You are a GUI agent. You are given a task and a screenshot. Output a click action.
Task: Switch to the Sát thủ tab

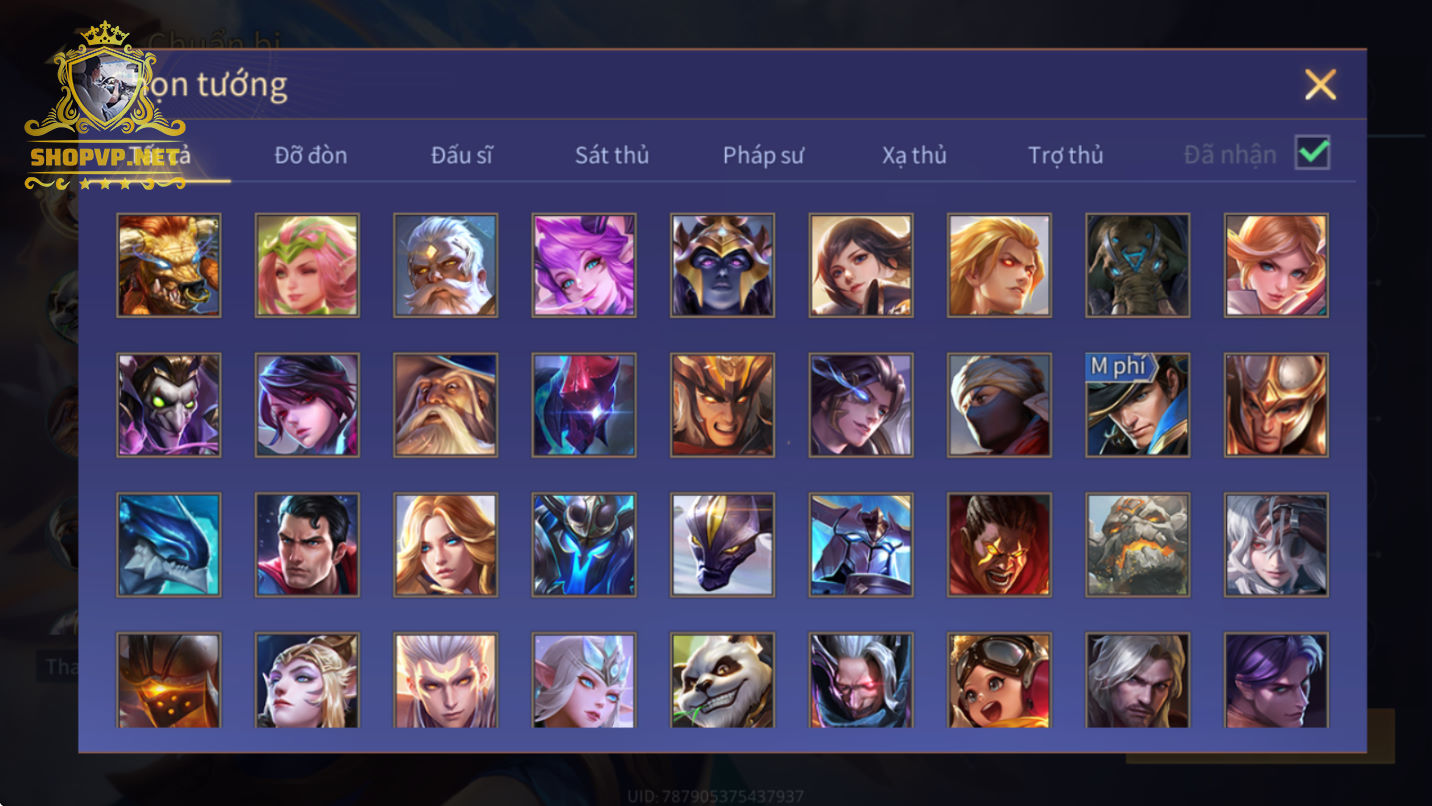pyautogui.click(x=612, y=155)
